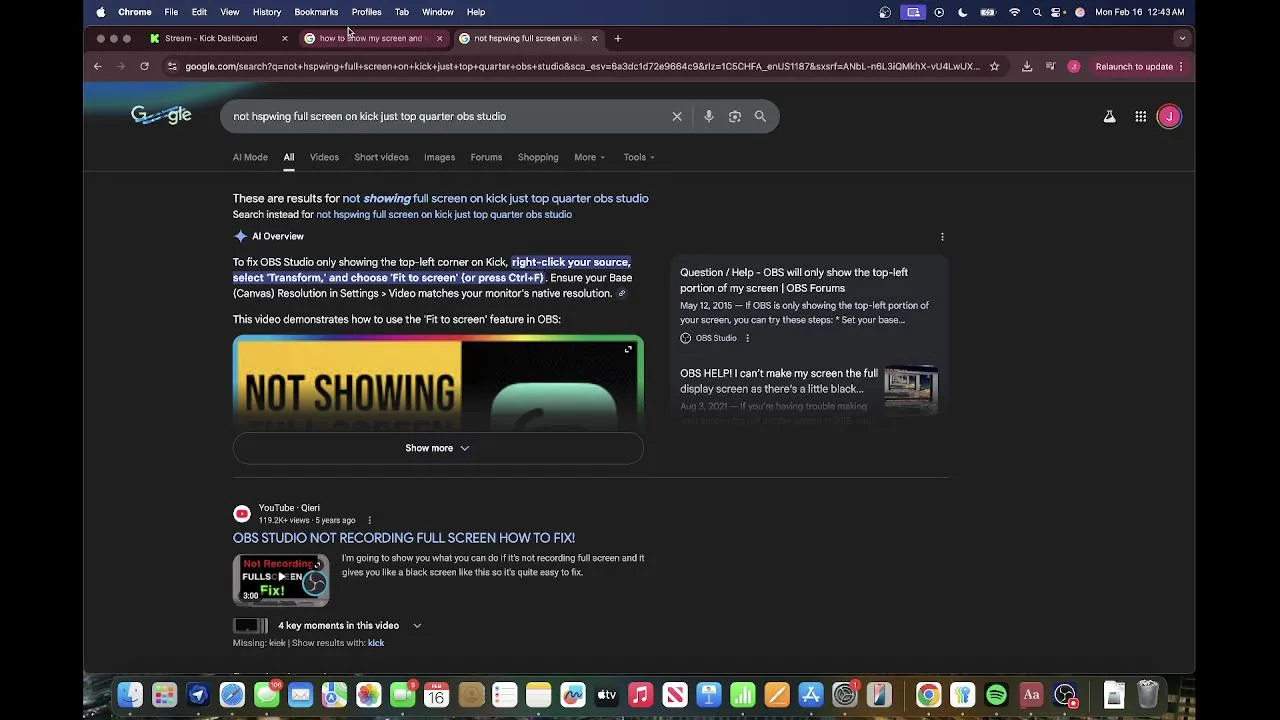Close the 'how to show my screen' tab

(439, 38)
